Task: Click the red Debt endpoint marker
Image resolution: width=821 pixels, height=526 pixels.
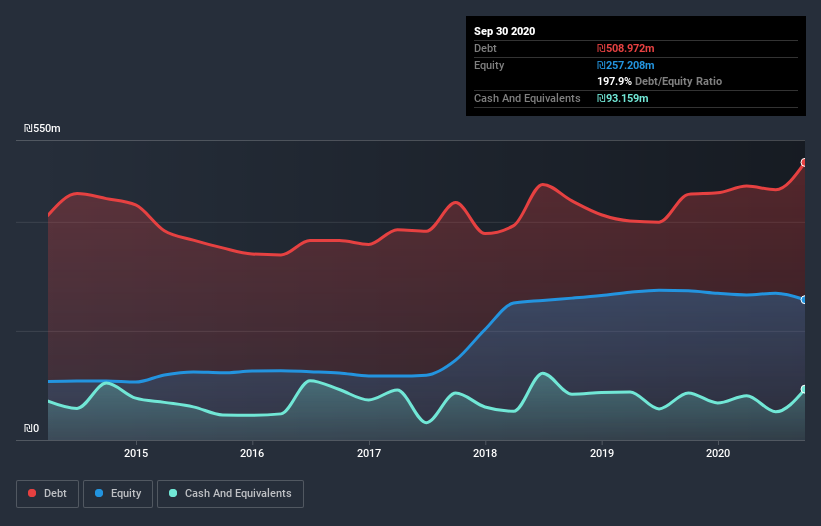Action: [804, 163]
